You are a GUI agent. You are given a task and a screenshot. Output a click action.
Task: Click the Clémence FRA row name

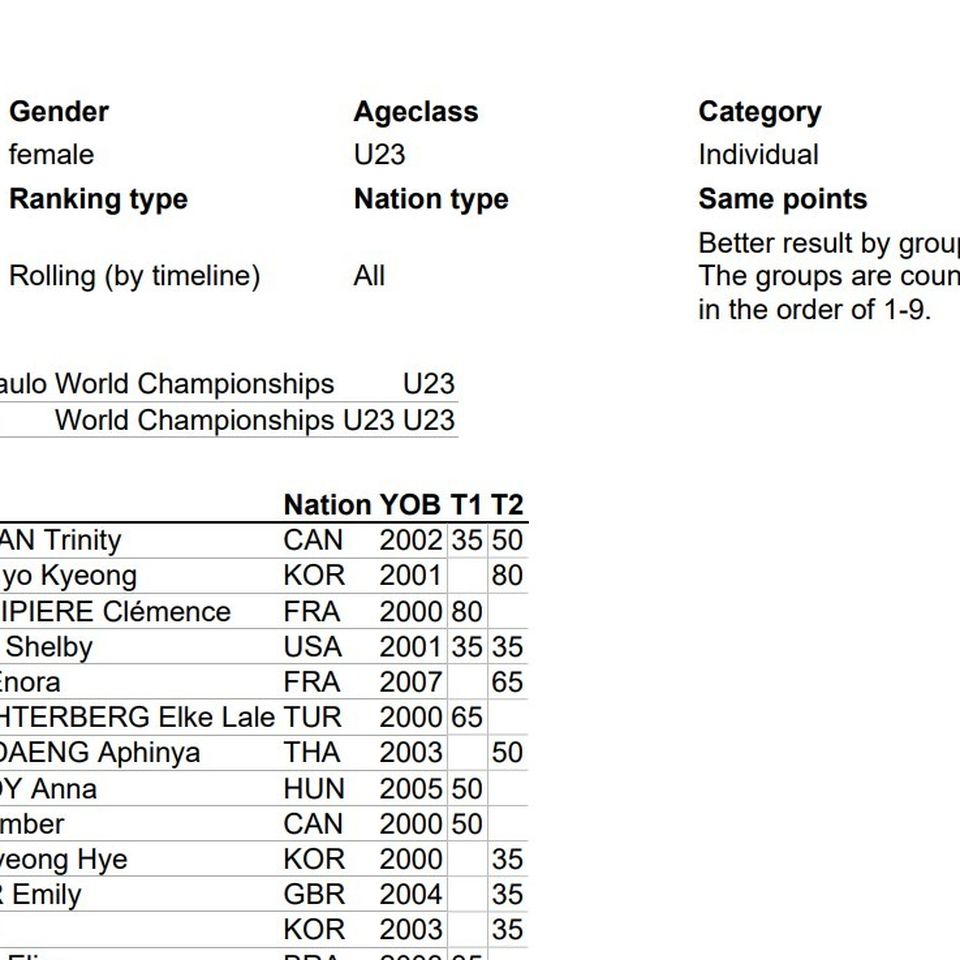pyautogui.click(x=115, y=612)
